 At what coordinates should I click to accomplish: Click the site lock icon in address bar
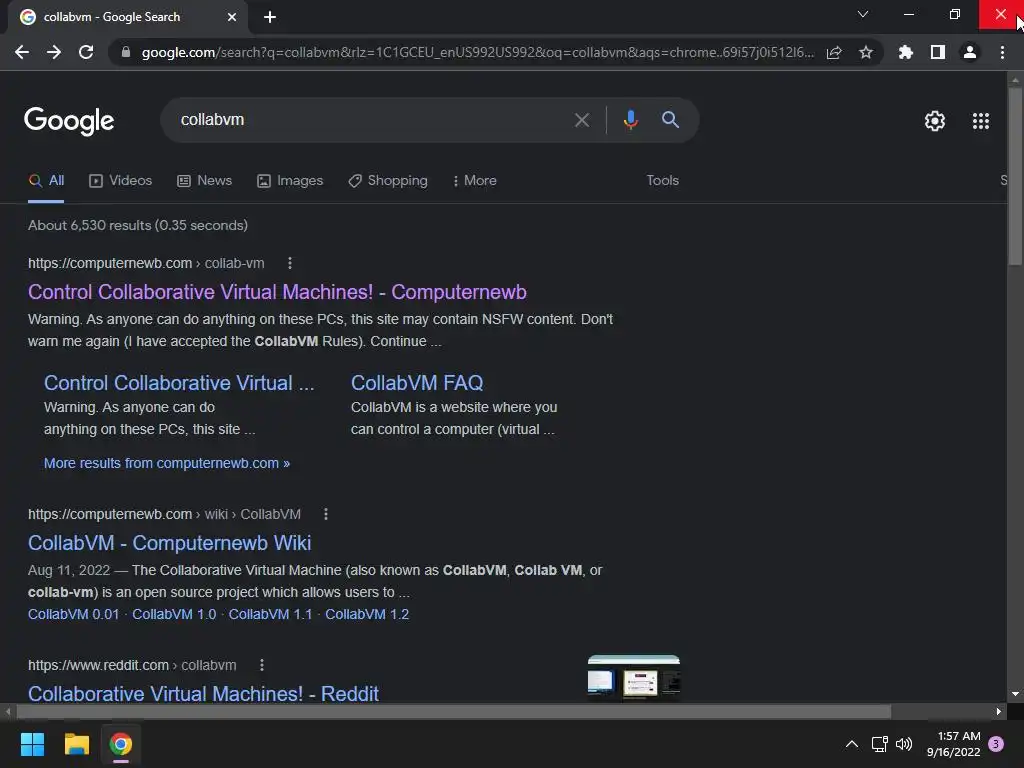[x=125, y=52]
